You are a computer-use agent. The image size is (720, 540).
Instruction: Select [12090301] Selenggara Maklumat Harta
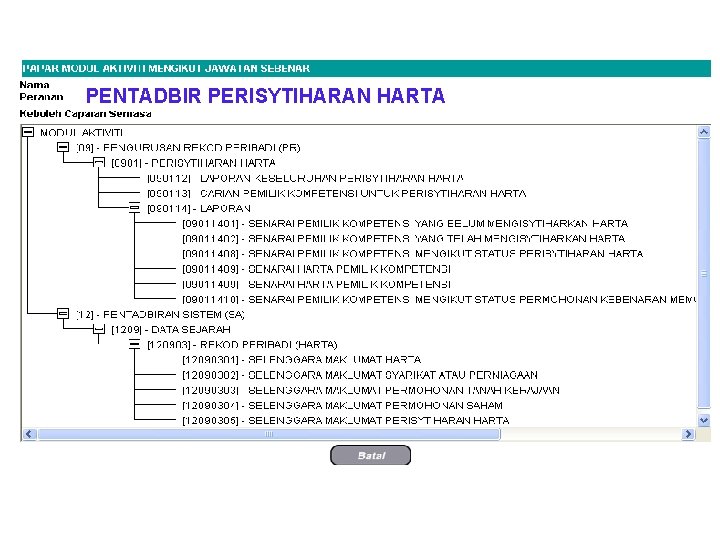click(x=302, y=360)
